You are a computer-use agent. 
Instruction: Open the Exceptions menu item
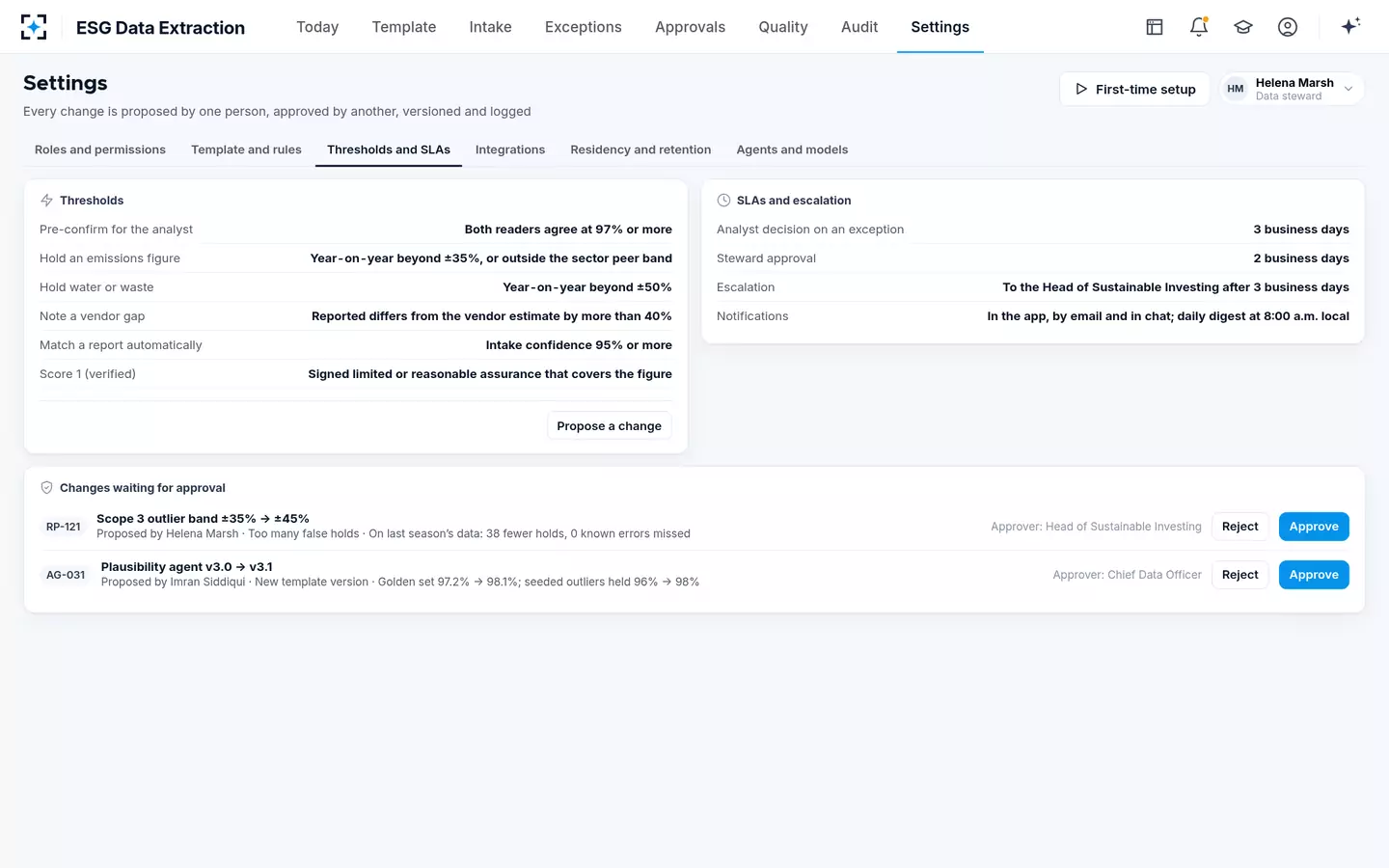point(583,27)
